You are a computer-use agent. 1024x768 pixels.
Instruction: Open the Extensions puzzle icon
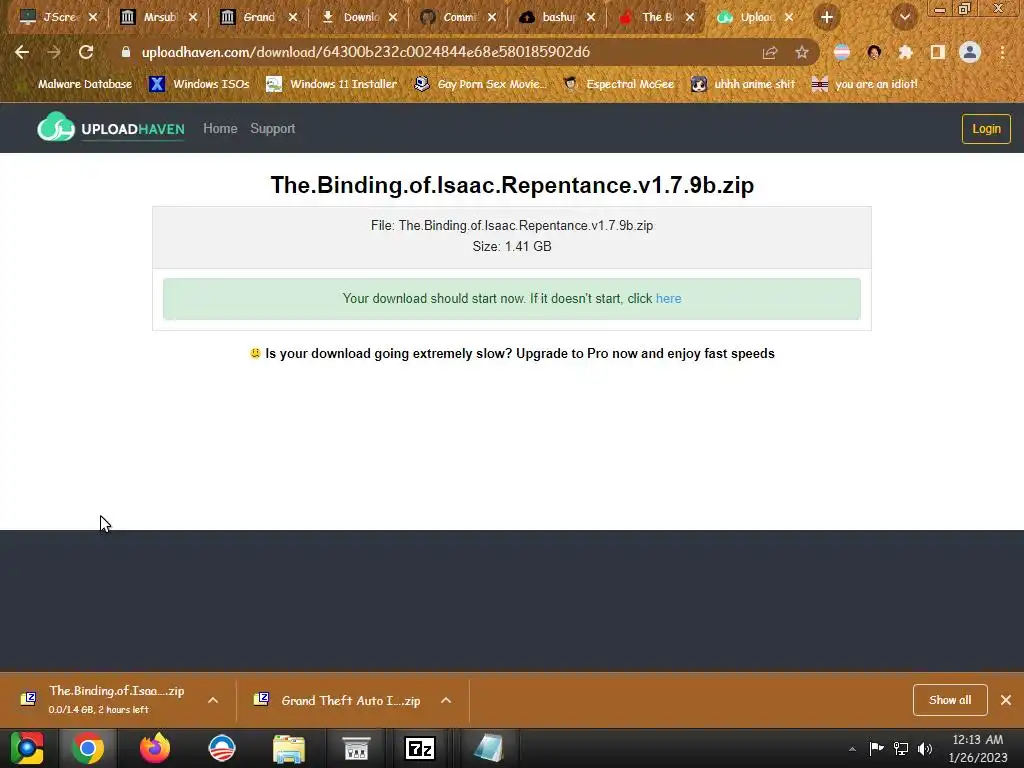pos(905,52)
